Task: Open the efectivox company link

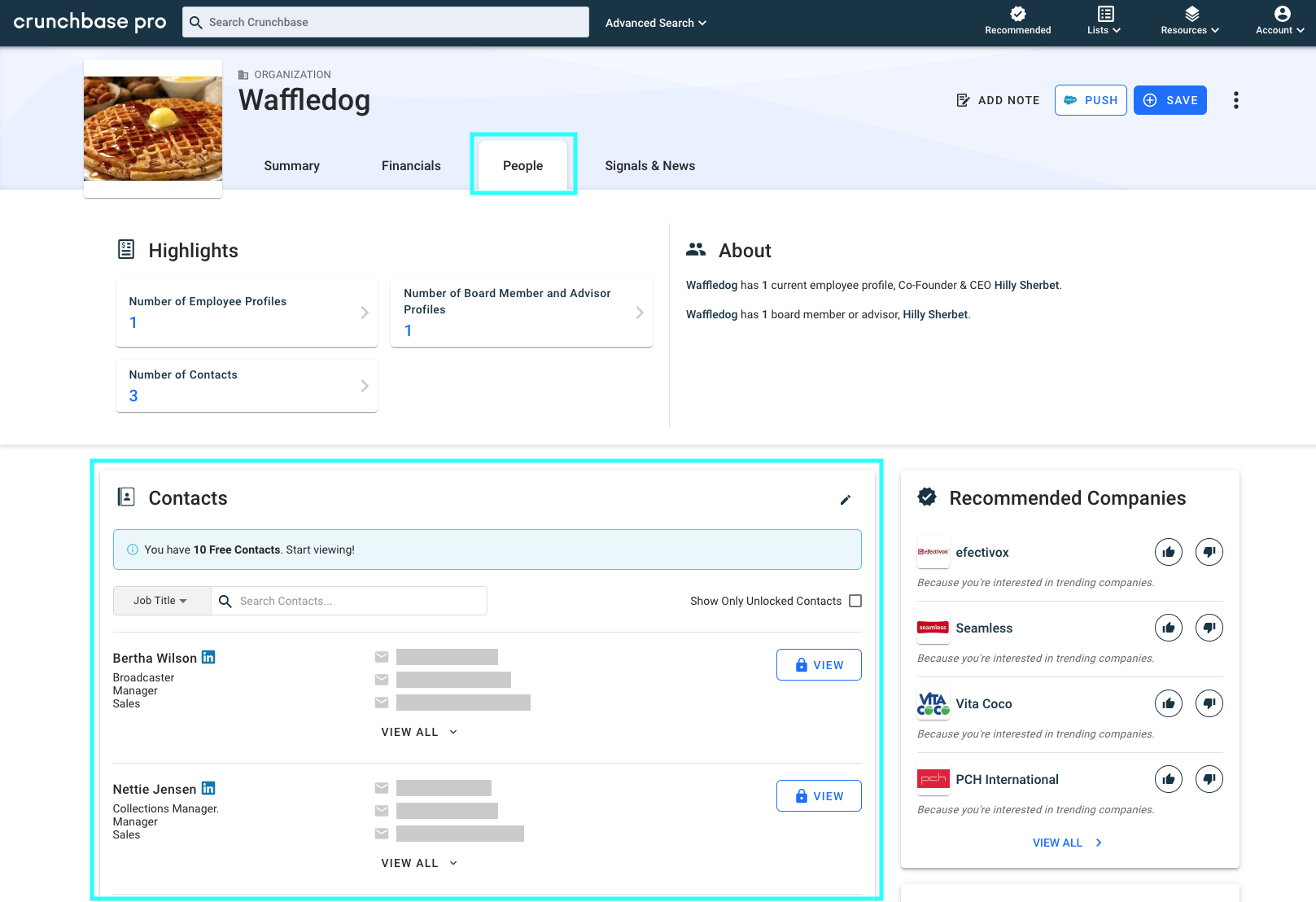Action: click(982, 552)
